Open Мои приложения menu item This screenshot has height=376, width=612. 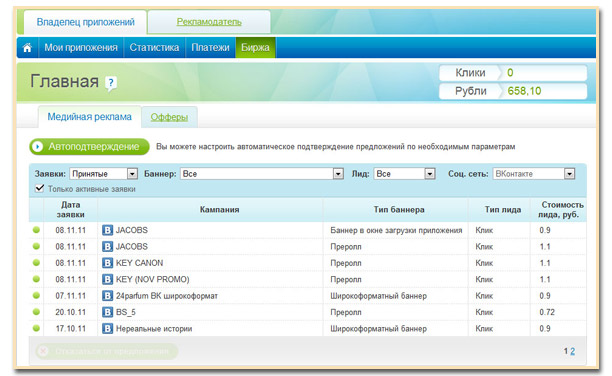(x=81, y=48)
